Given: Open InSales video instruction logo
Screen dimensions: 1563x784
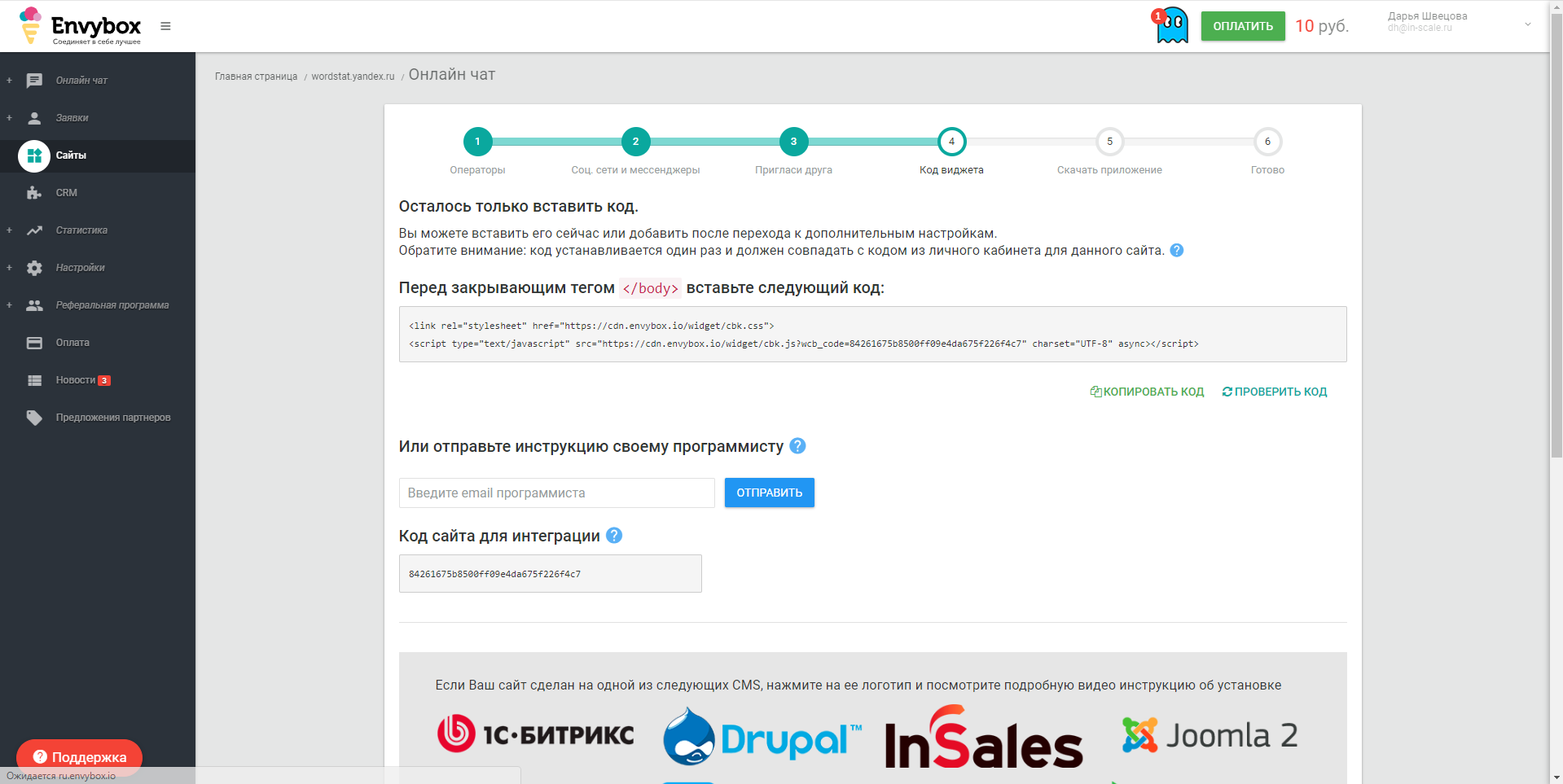Looking at the screenshot, I should (x=984, y=738).
